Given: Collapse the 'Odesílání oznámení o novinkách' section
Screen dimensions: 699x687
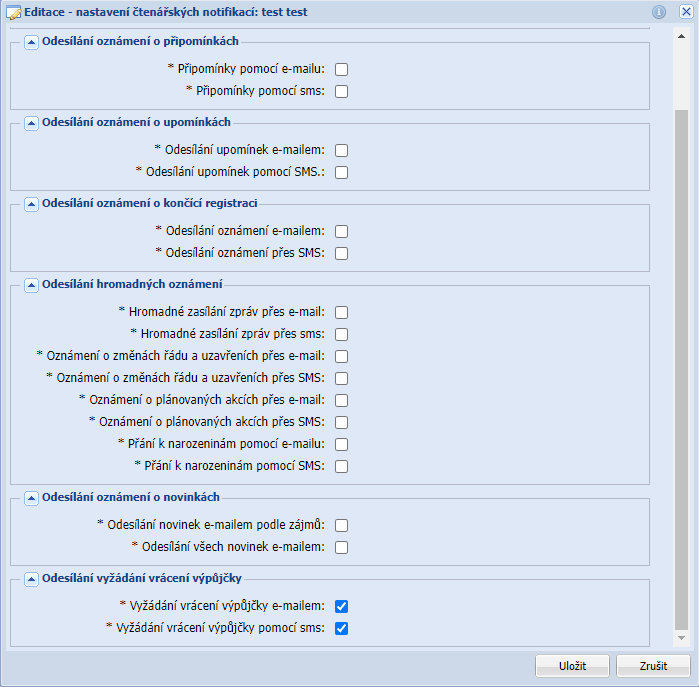Looking at the screenshot, I should pos(31,498).
